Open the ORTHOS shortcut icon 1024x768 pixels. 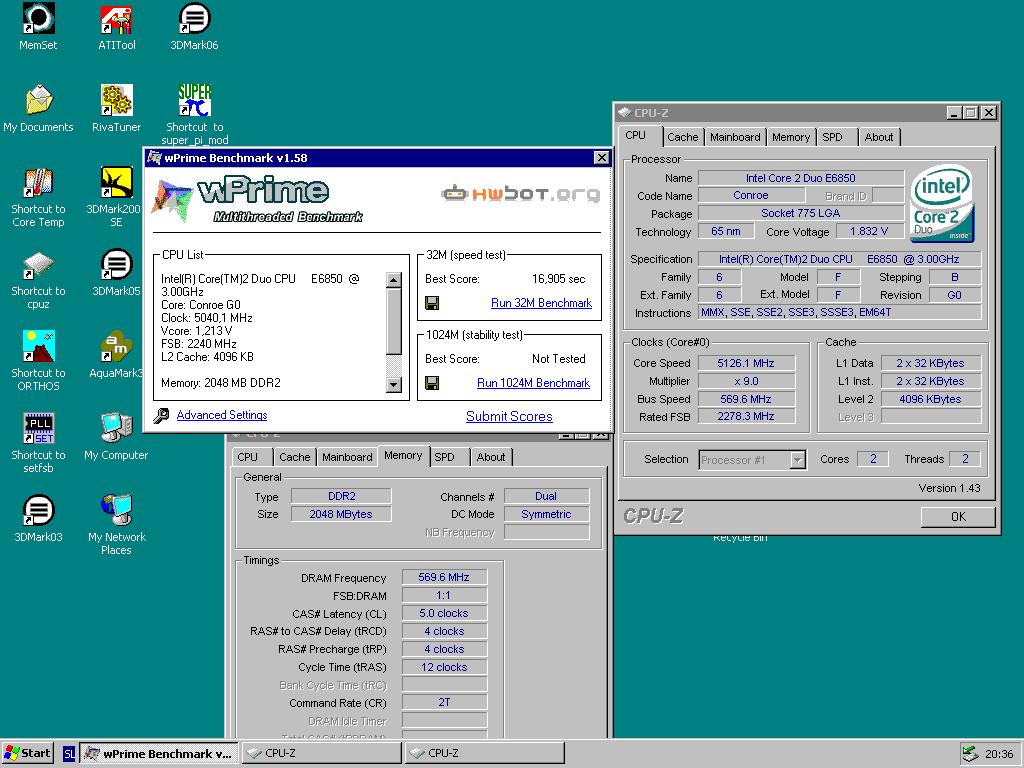coord(38,346)
